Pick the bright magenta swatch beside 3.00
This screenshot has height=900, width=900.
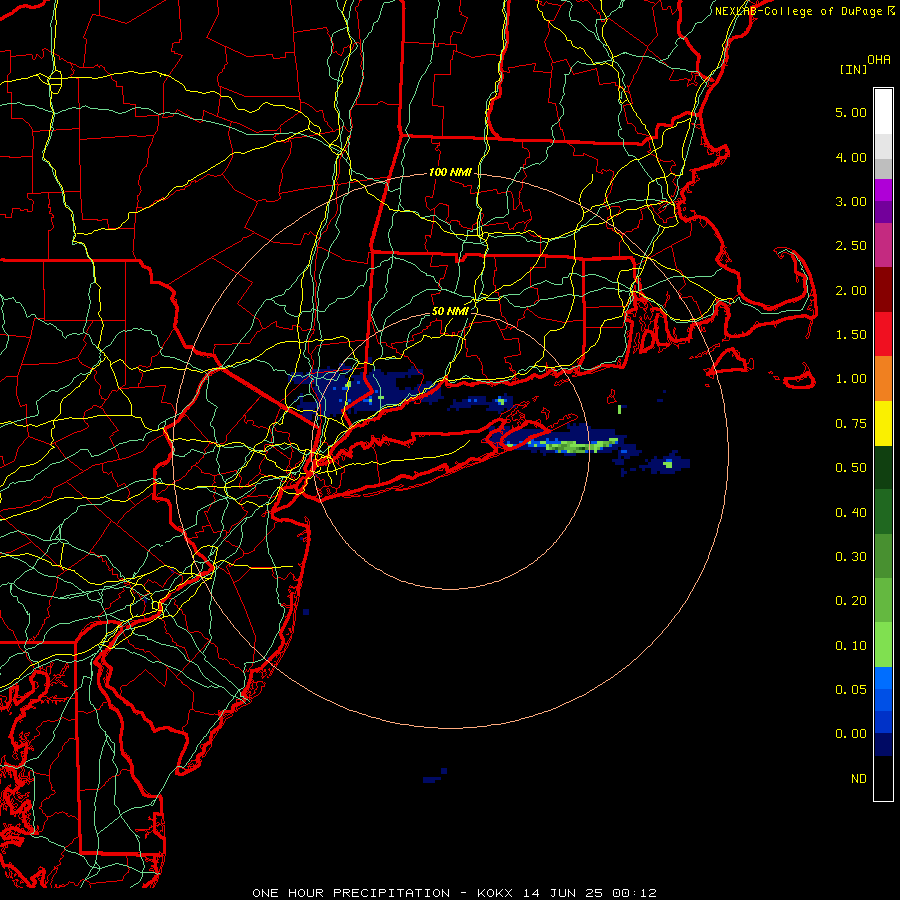tap(883, 190)
